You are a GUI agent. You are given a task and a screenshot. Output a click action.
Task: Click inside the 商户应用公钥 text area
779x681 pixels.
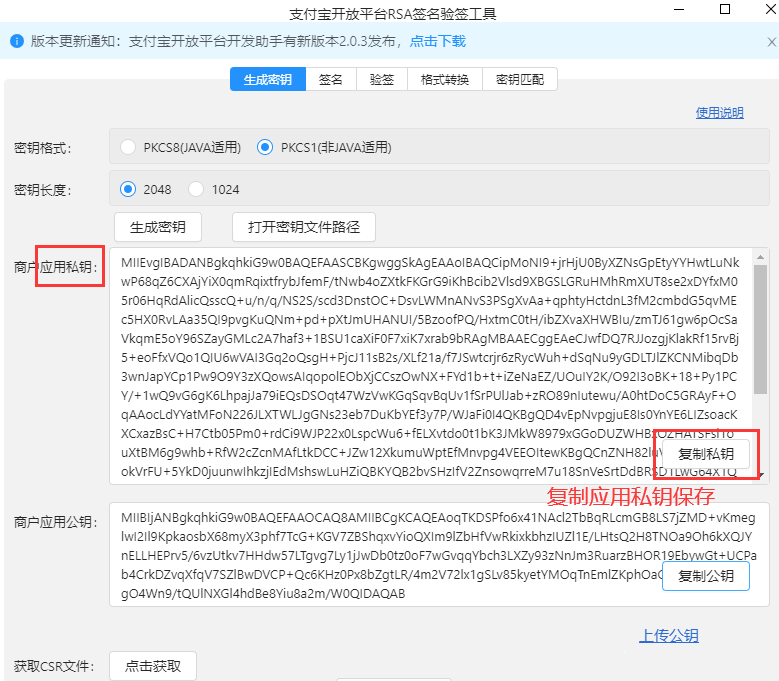(x=439, y=554)
